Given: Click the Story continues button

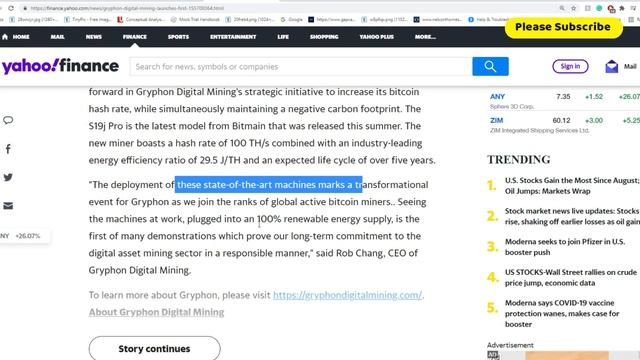Looking at the screenshot, I should pos(154,349).
